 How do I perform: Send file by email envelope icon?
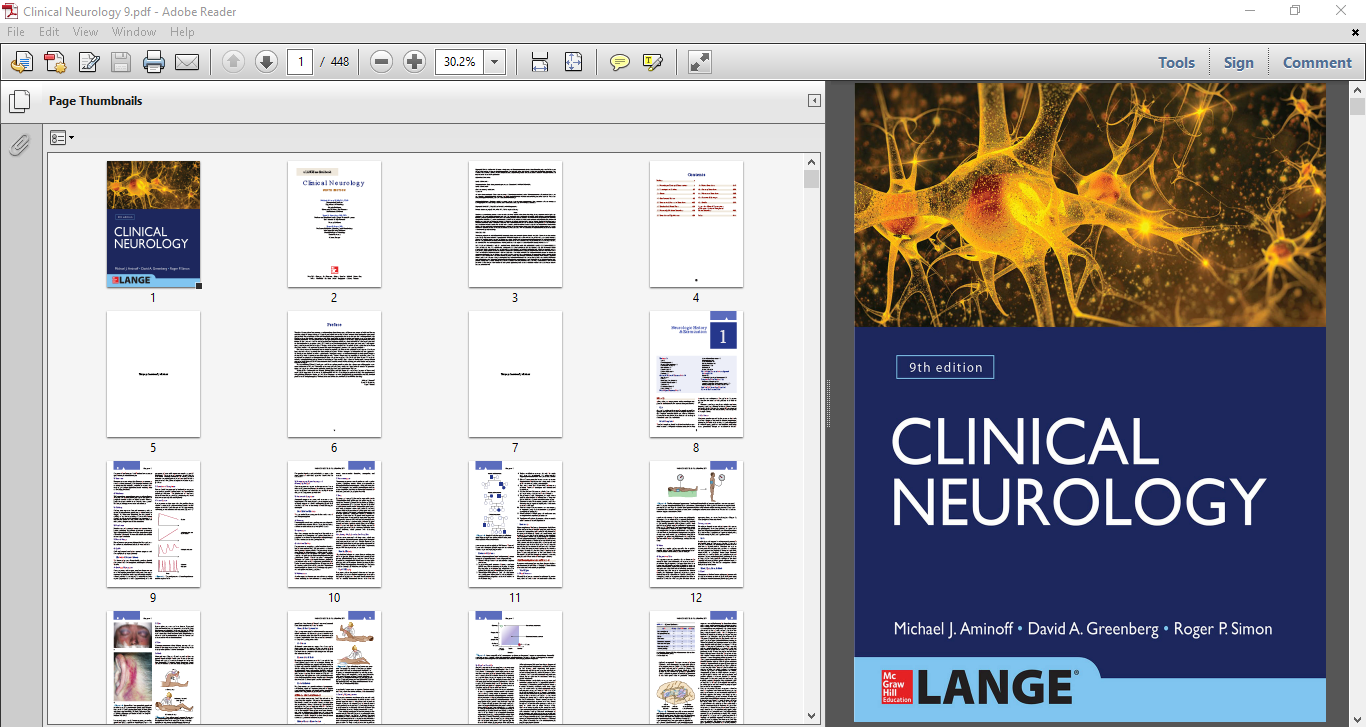click(x=187, y=62)
